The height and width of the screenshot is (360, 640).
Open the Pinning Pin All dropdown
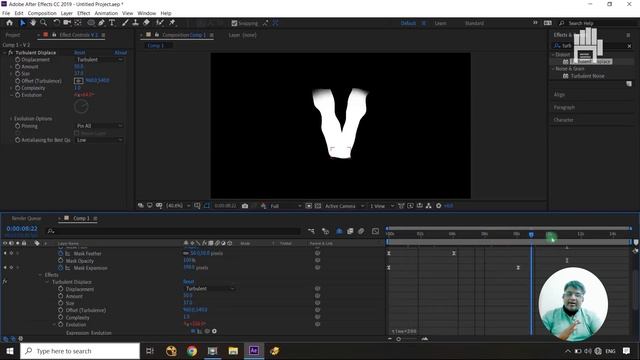(x=99, y=126)
